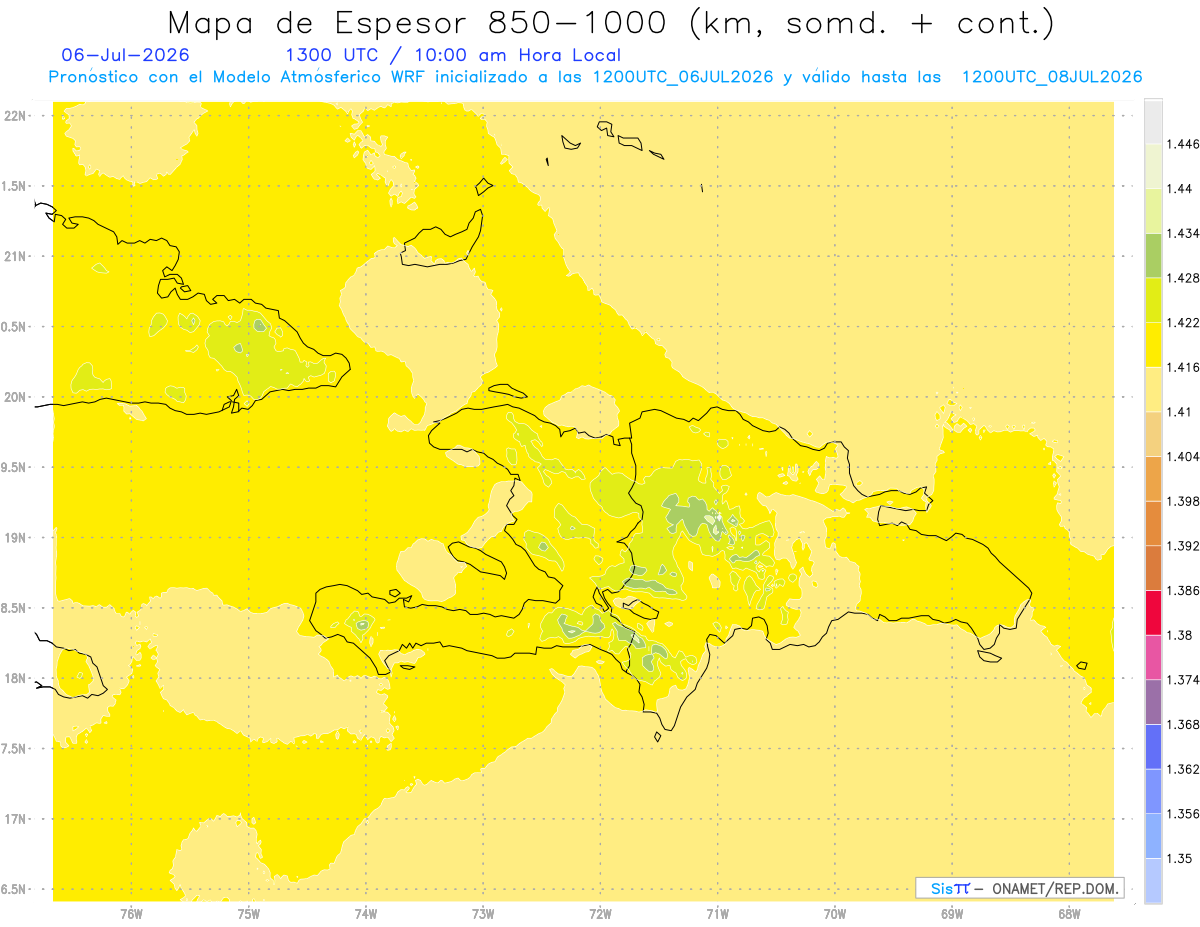The image size is (1200, 927).
Task: Select the legend value '1.362'
Action: click(x=1184, y=769)
